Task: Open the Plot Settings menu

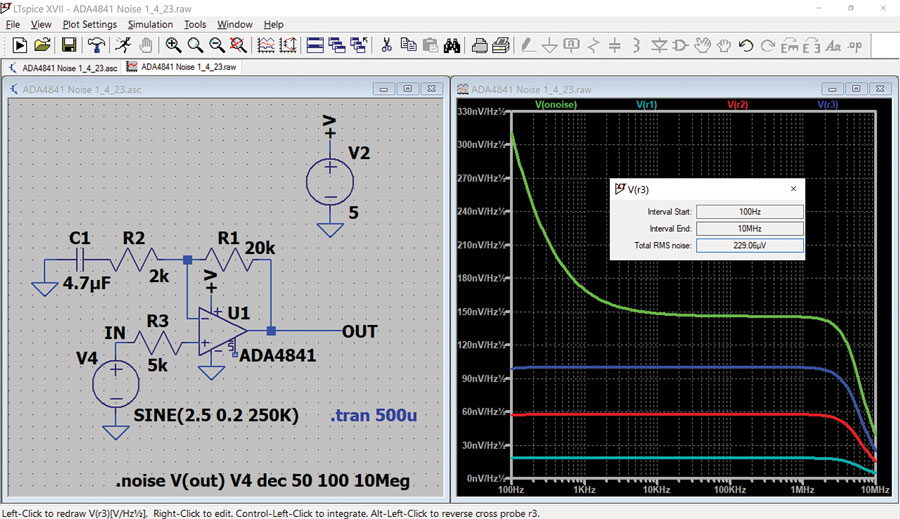Action: pyautogui.click(x=89, y=24)
